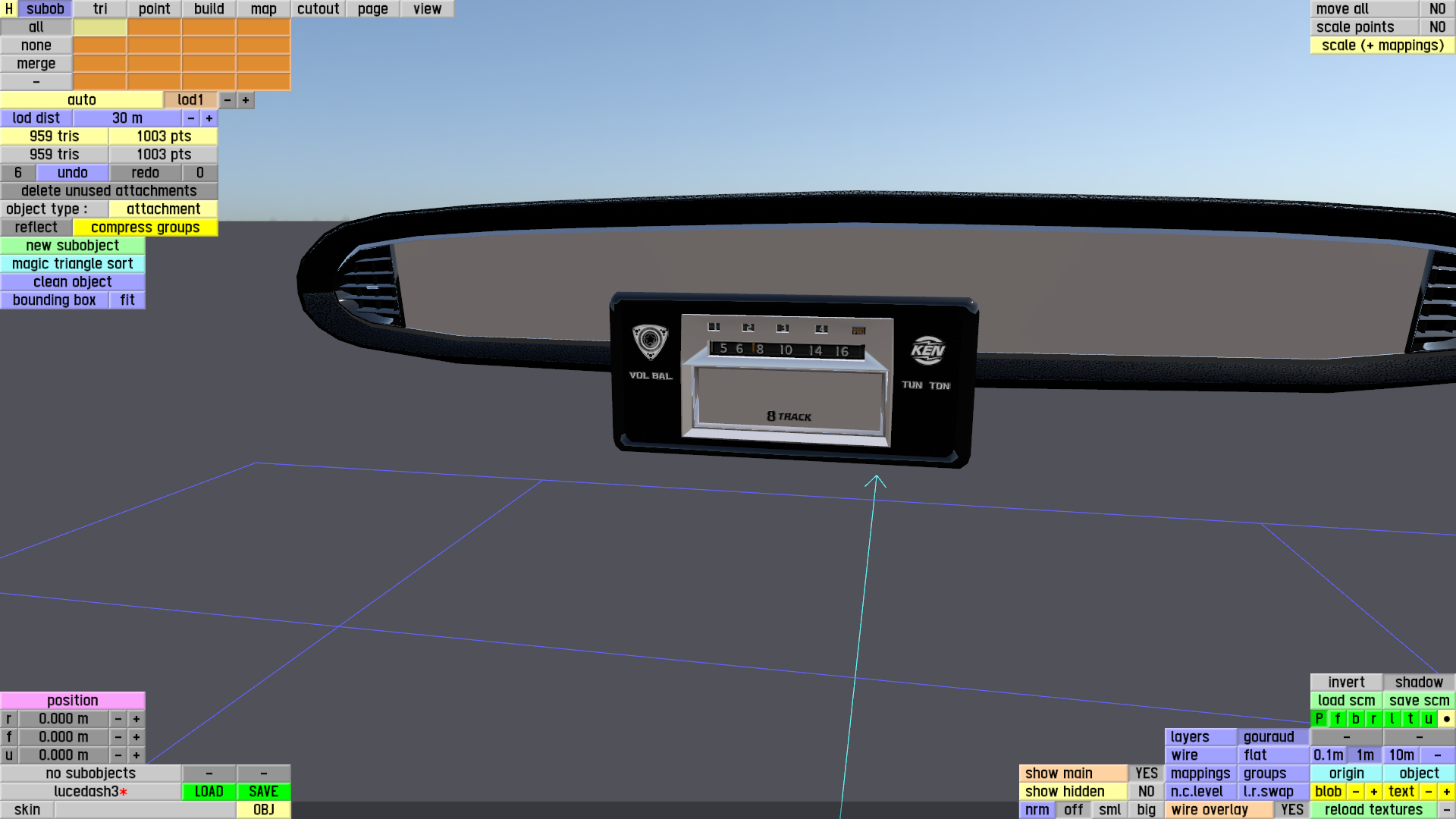This screenshot has height=819, width=1456.
Task: Switch to the tri tab
Action: coord(100,9)
